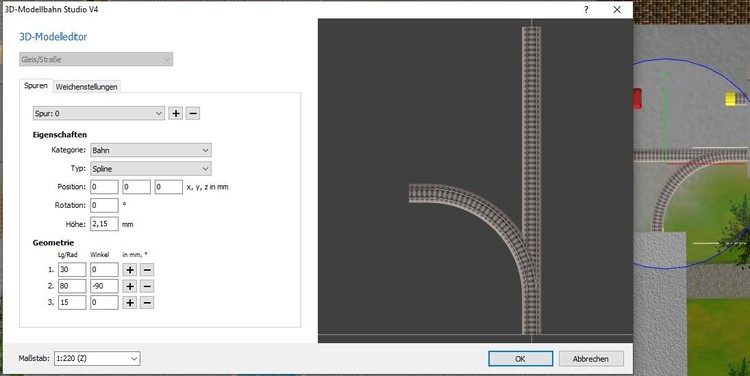Open the Spur: 0 dropdown
750x376 pixels.
(99, 113)
